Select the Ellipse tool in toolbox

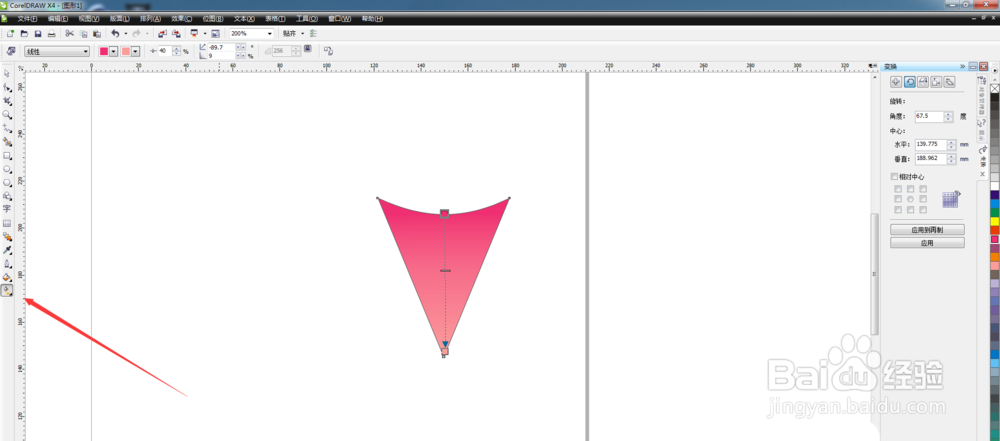pos(7,169)
